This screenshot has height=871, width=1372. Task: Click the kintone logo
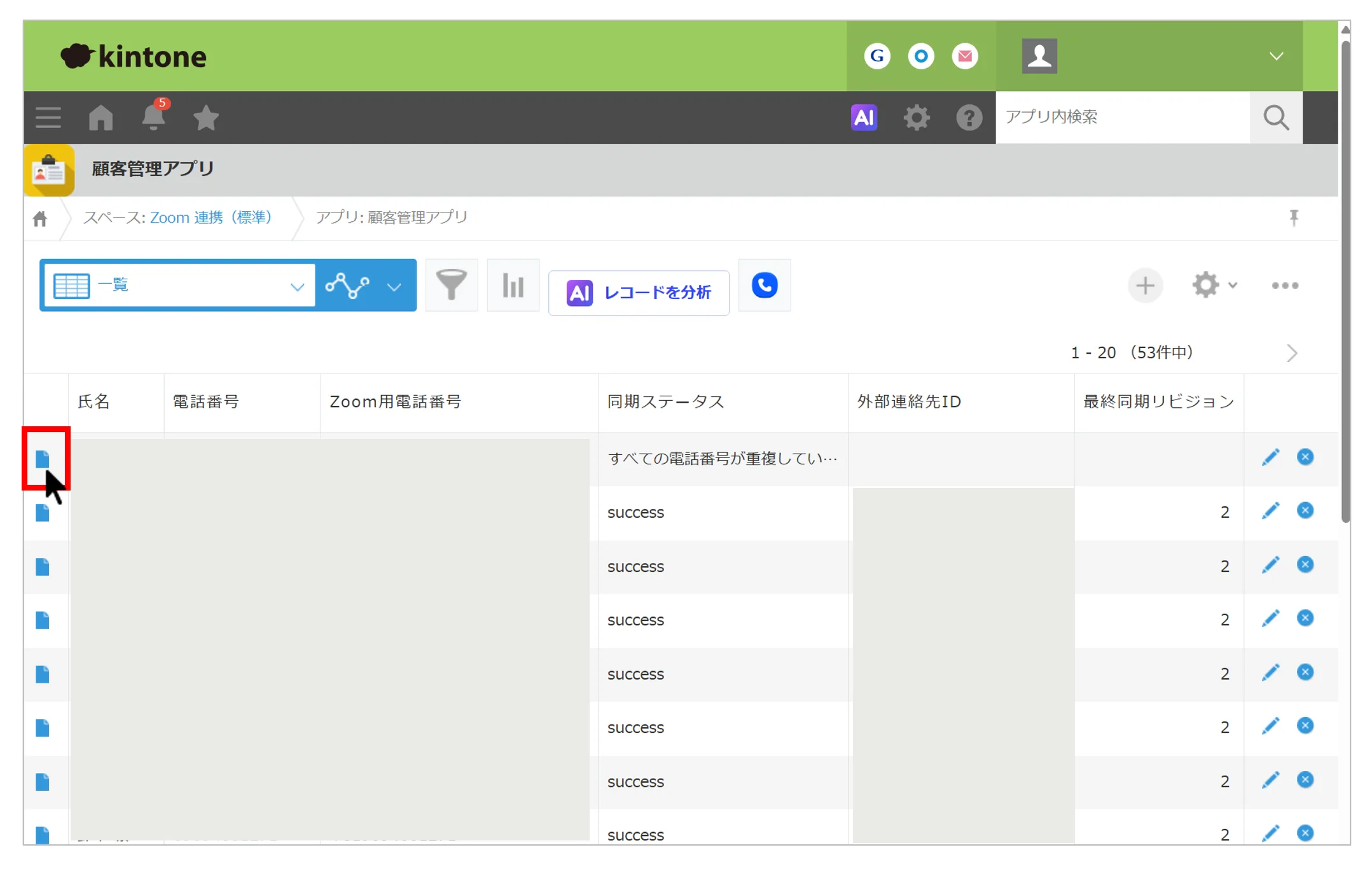point(134,56)
